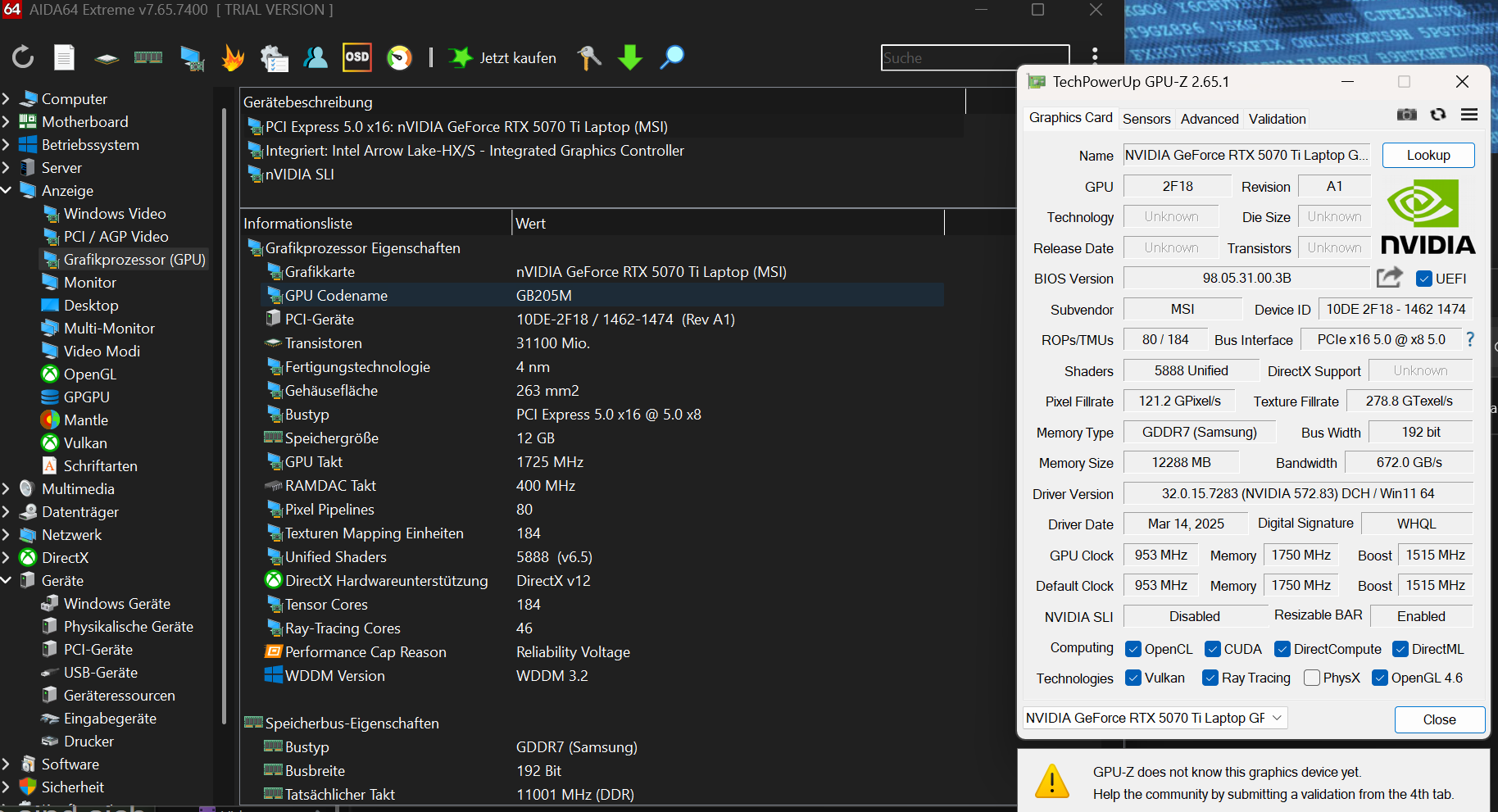Expand the Computer tree node
Viewport: 1498px width, 812px height.
[7, 98]
